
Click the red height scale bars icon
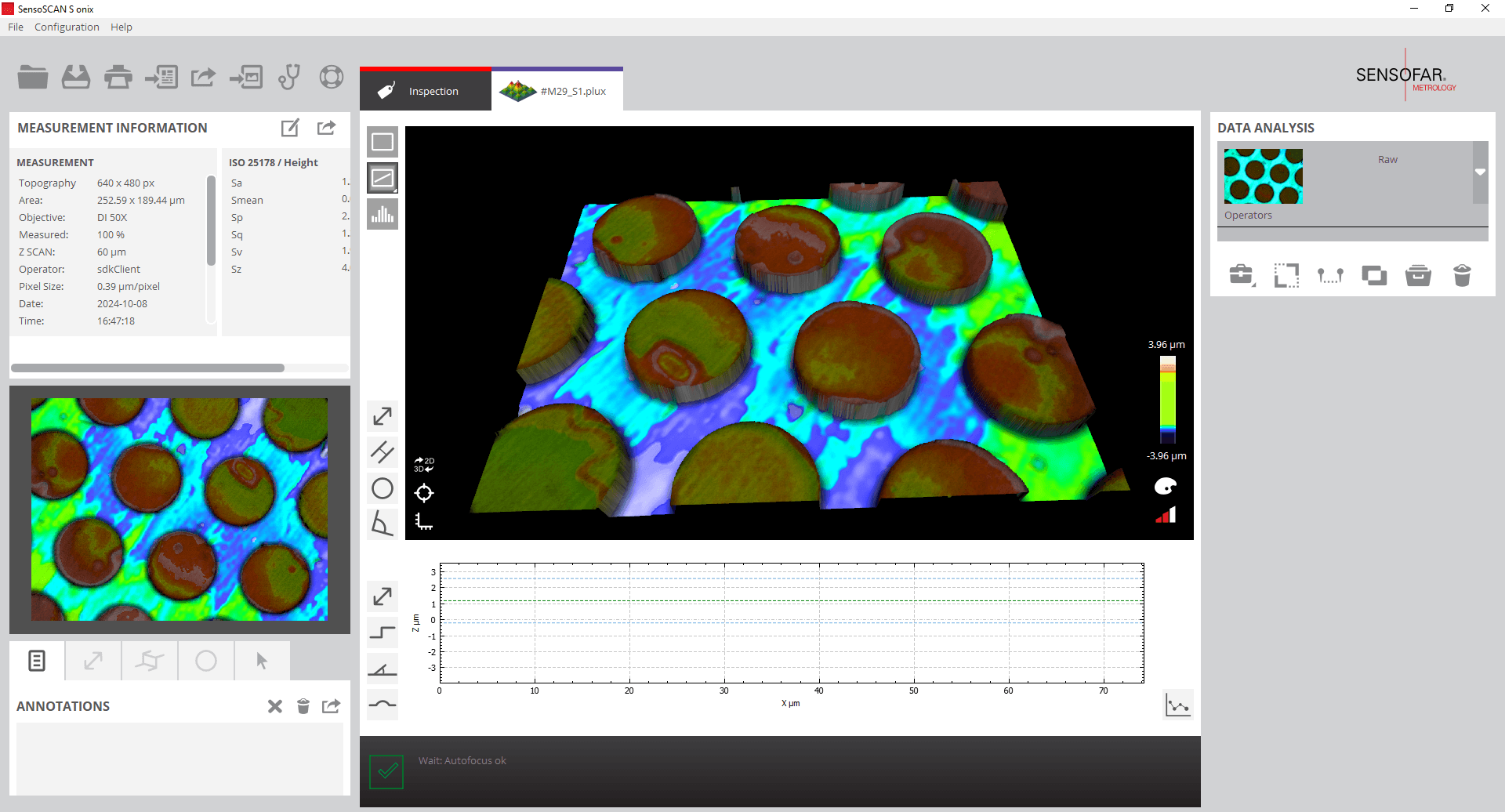click(x=1166, y=515)
